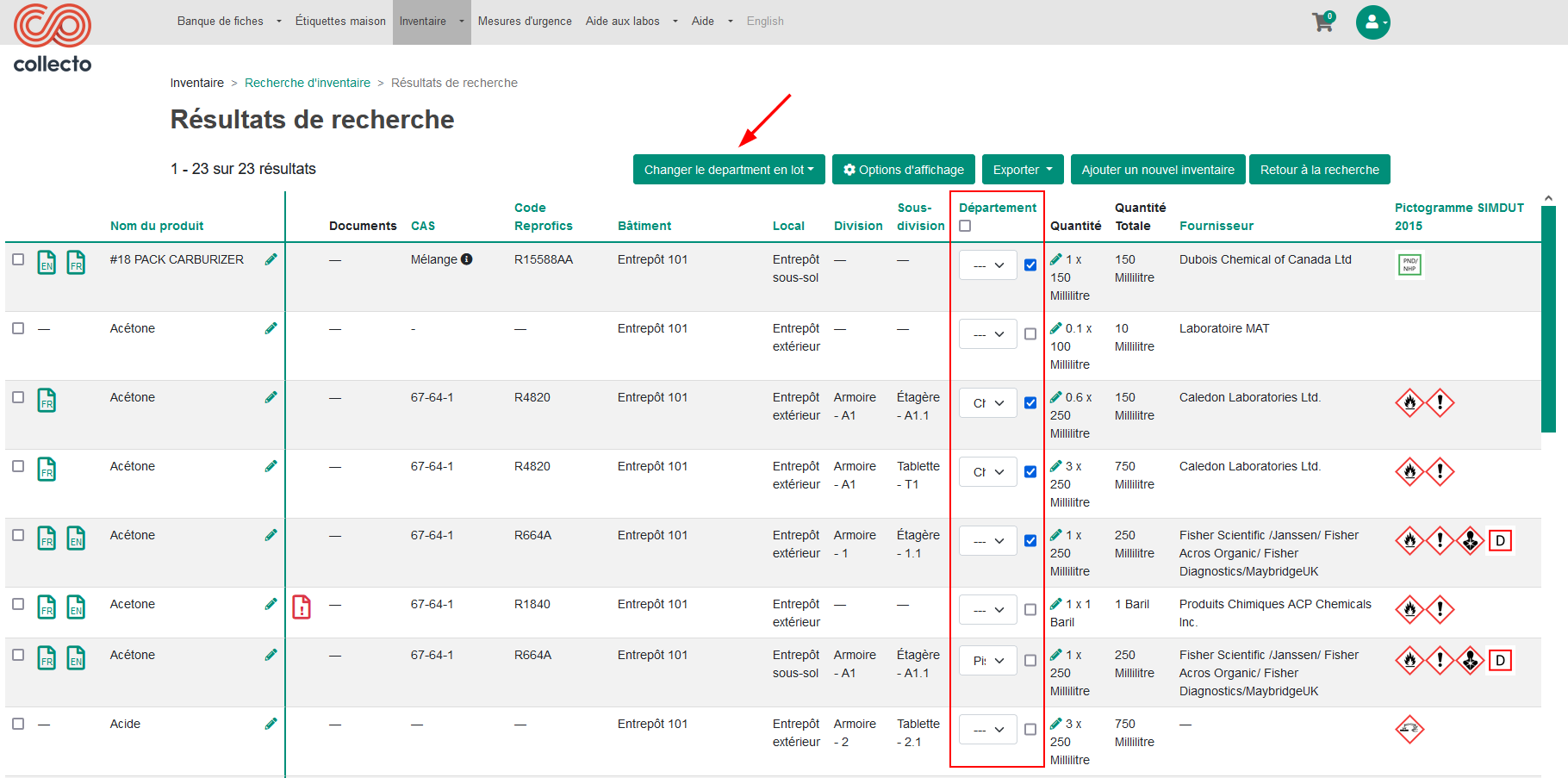Open red document alert icon for Acetone
The image size is (1568, 778).
coord(302,607)
